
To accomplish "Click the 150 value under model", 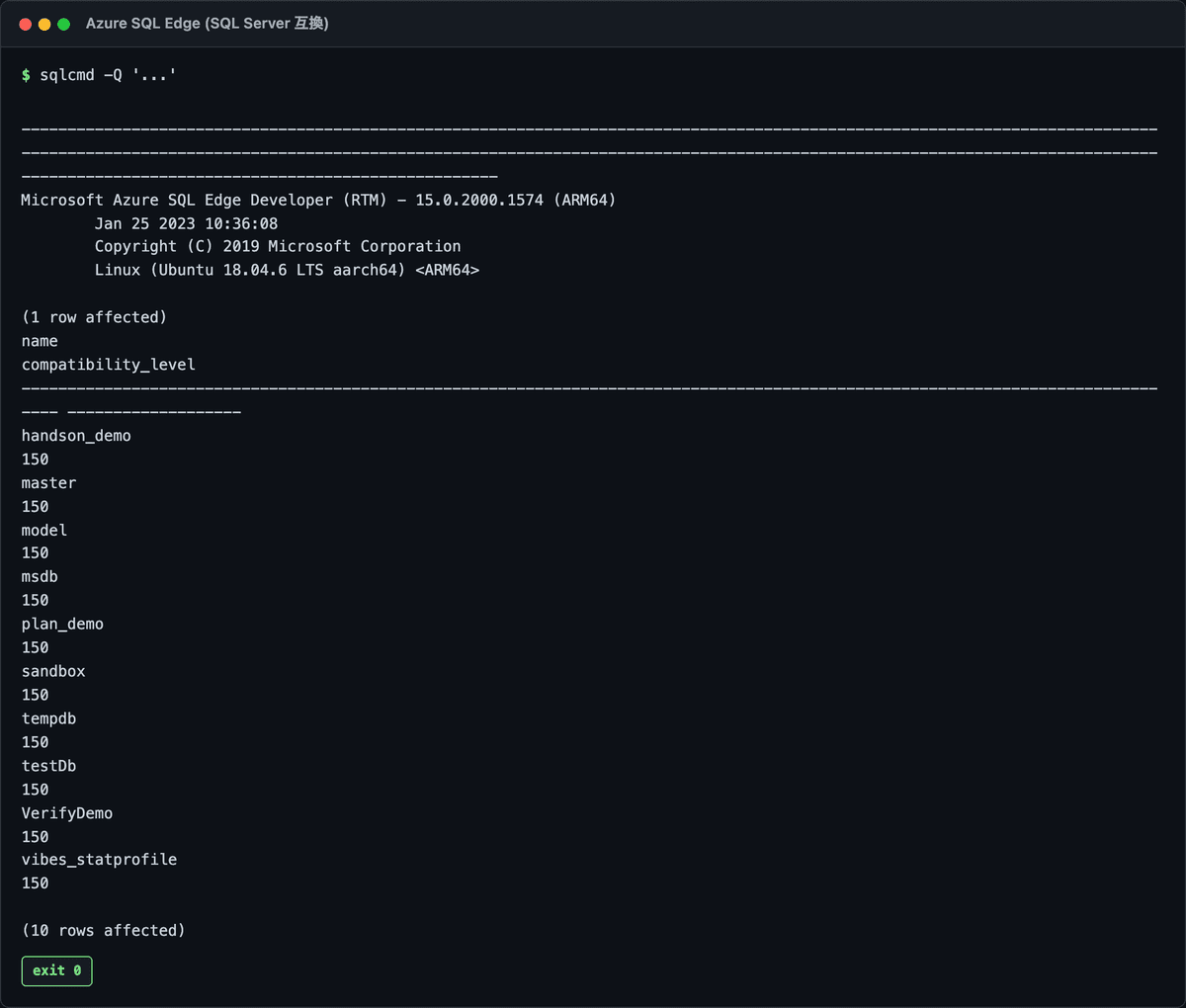I will point(35,553).
